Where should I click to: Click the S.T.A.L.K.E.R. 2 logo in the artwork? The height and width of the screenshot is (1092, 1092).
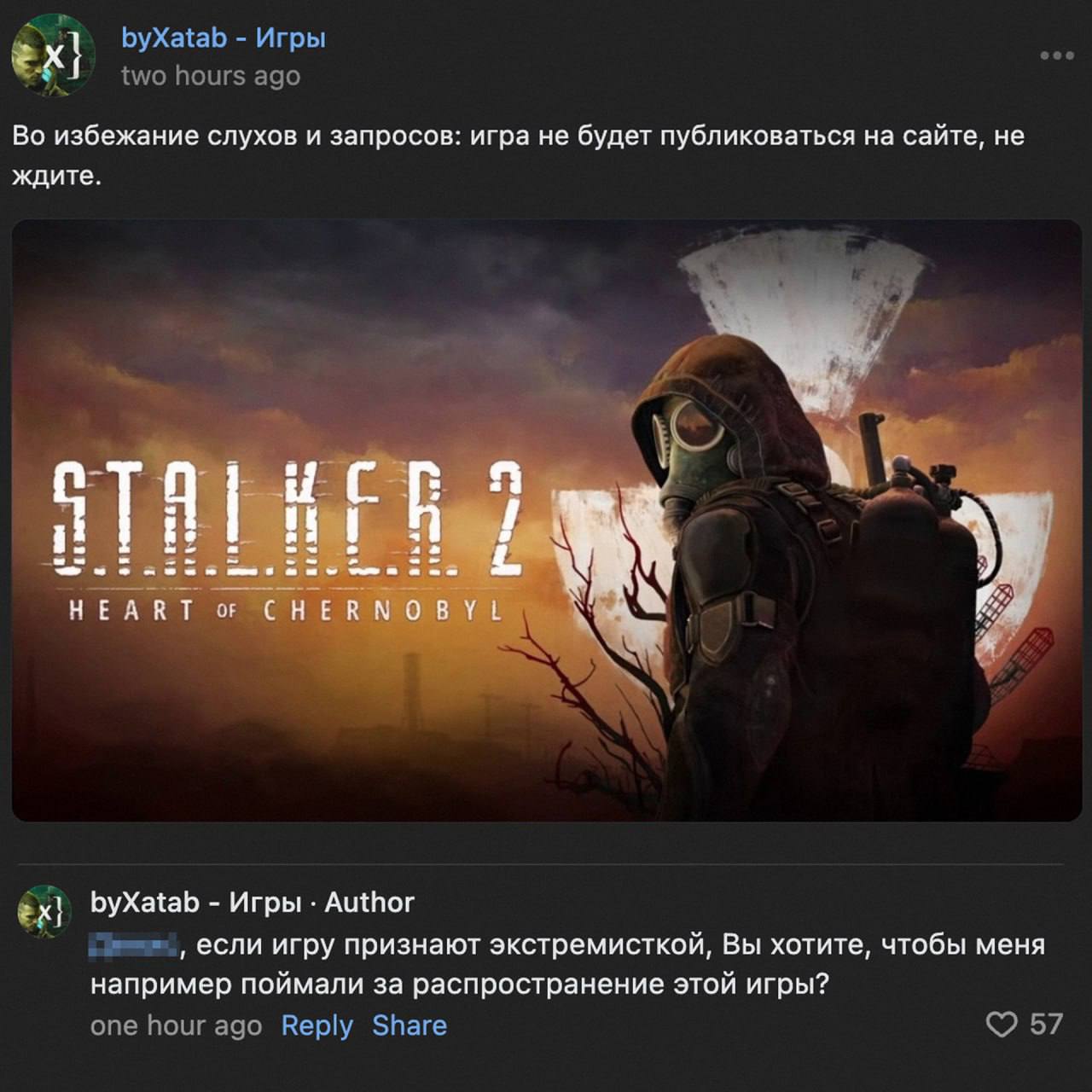[x=287, y=521]
